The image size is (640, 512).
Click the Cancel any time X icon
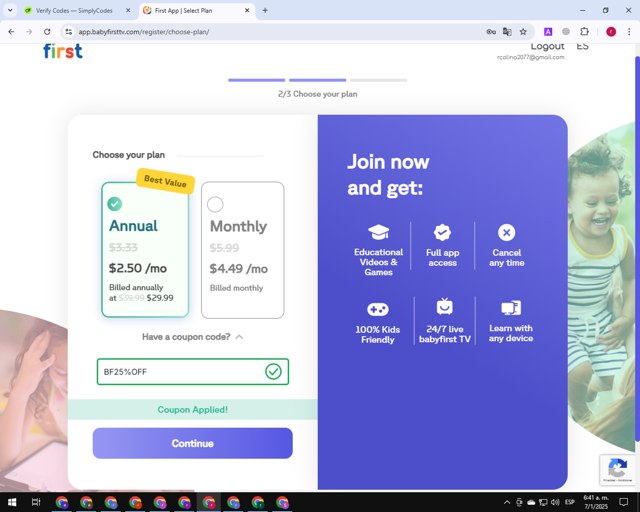pos(507,232)
